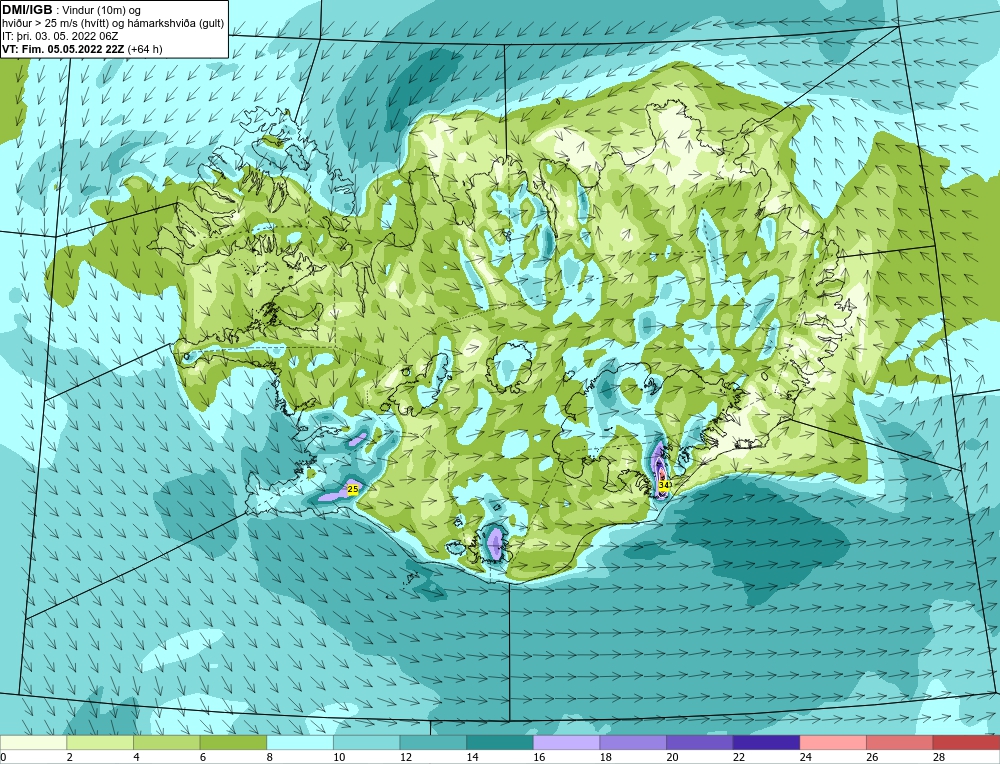
Task: Click the legend value label 24
Action: 805,757
